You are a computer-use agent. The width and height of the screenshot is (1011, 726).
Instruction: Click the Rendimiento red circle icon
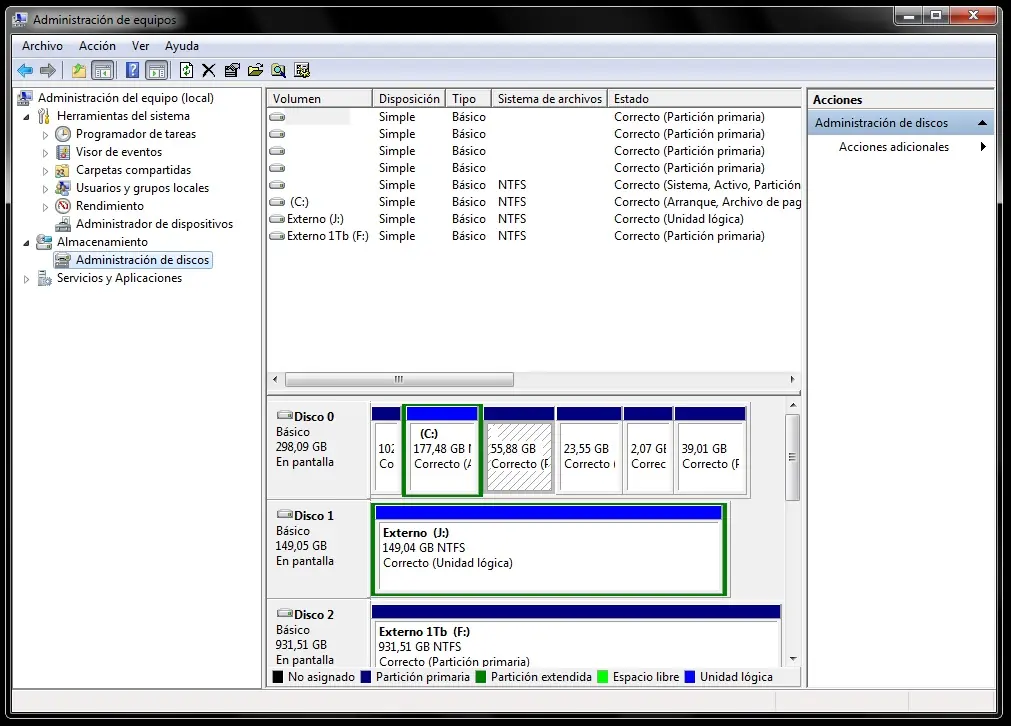tap(63, 206)
